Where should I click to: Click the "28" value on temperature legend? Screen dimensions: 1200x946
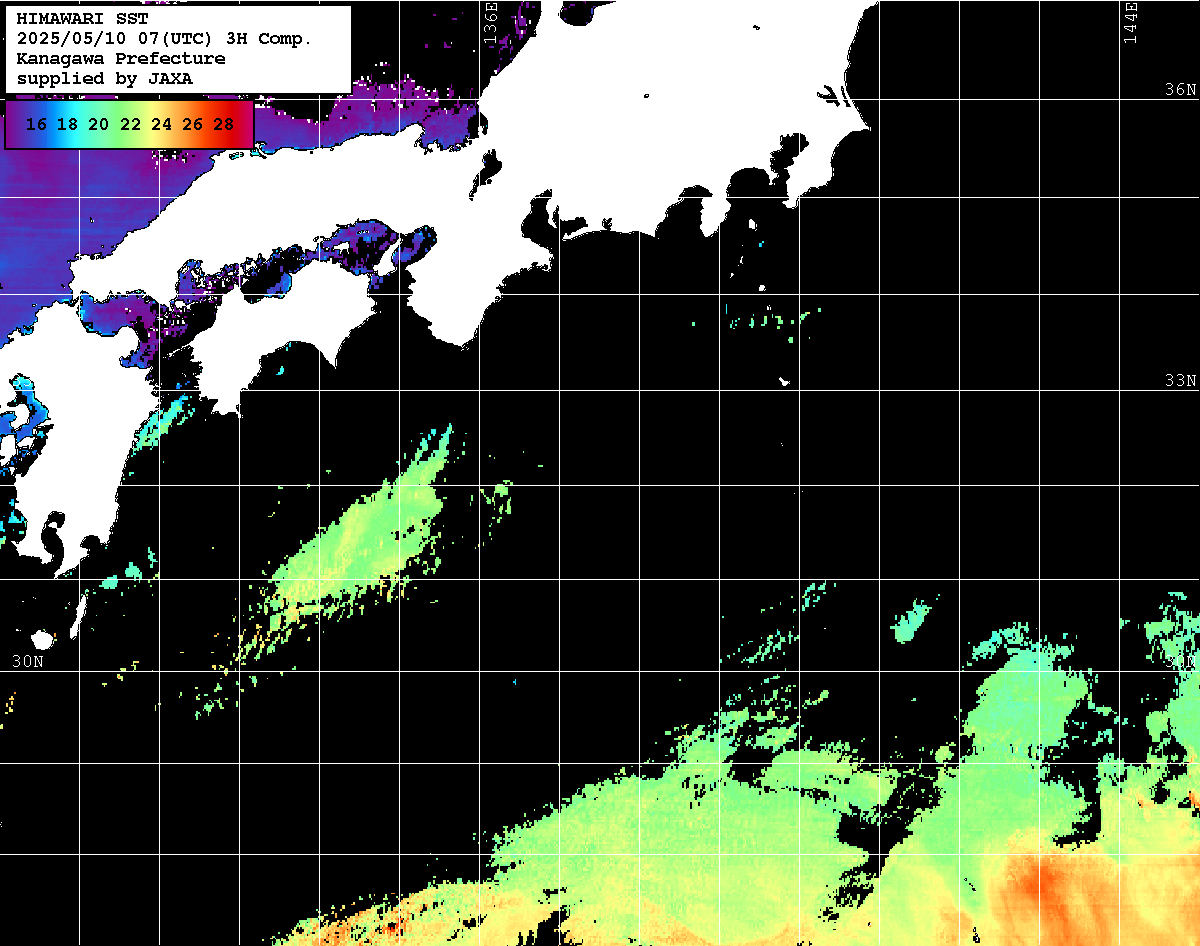coord(224,125)
